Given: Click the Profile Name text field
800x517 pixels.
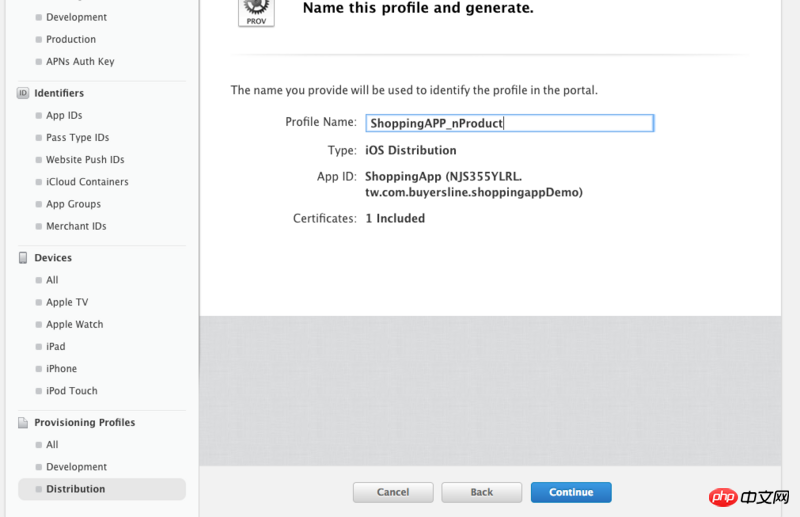Looking at the screenshot, I should (510, 123).
